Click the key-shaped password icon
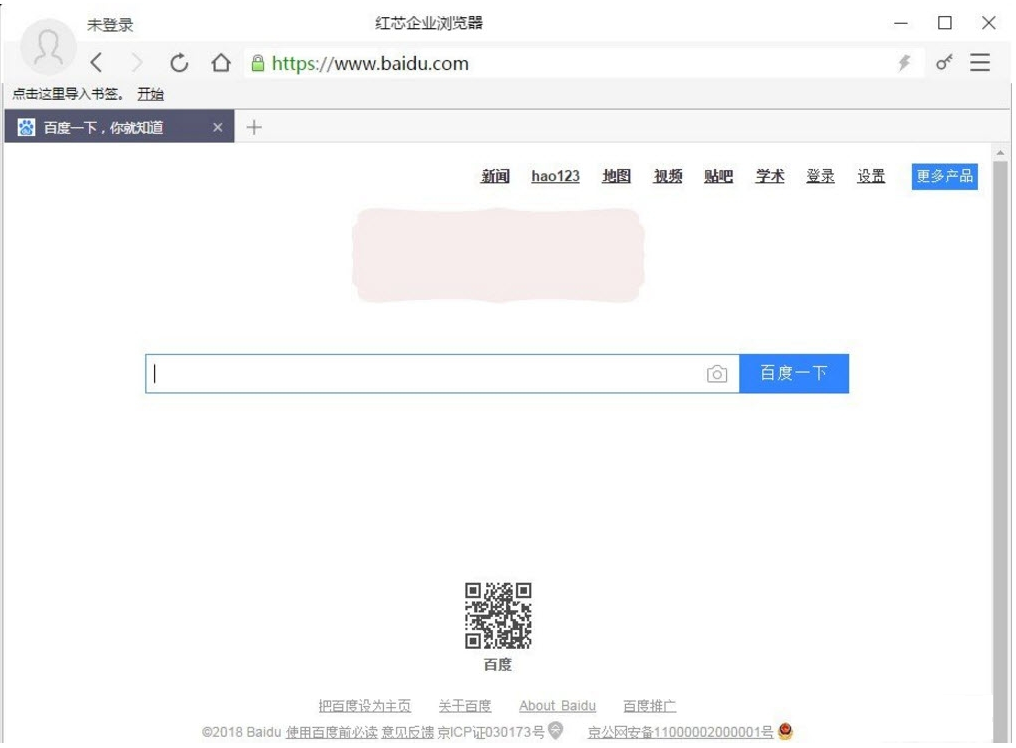The image size is (1016, 748). coord(943,62)
